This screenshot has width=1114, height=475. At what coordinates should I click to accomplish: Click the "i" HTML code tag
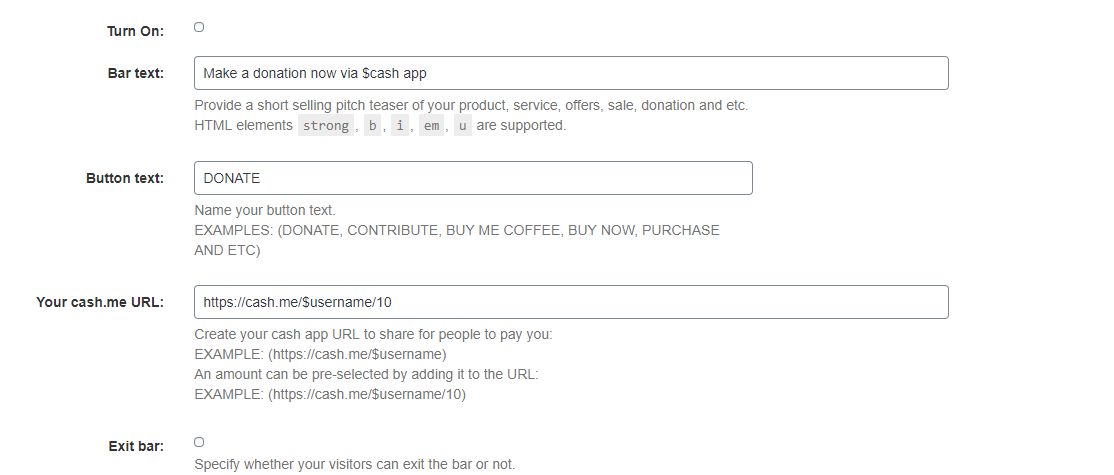coord(400,126)
